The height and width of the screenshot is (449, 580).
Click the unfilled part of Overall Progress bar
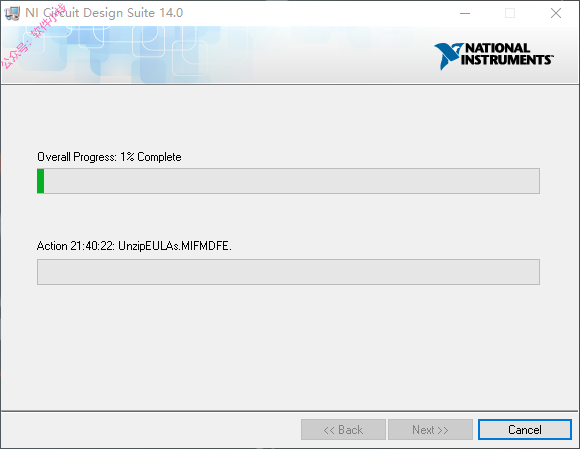tap(291, 181)
